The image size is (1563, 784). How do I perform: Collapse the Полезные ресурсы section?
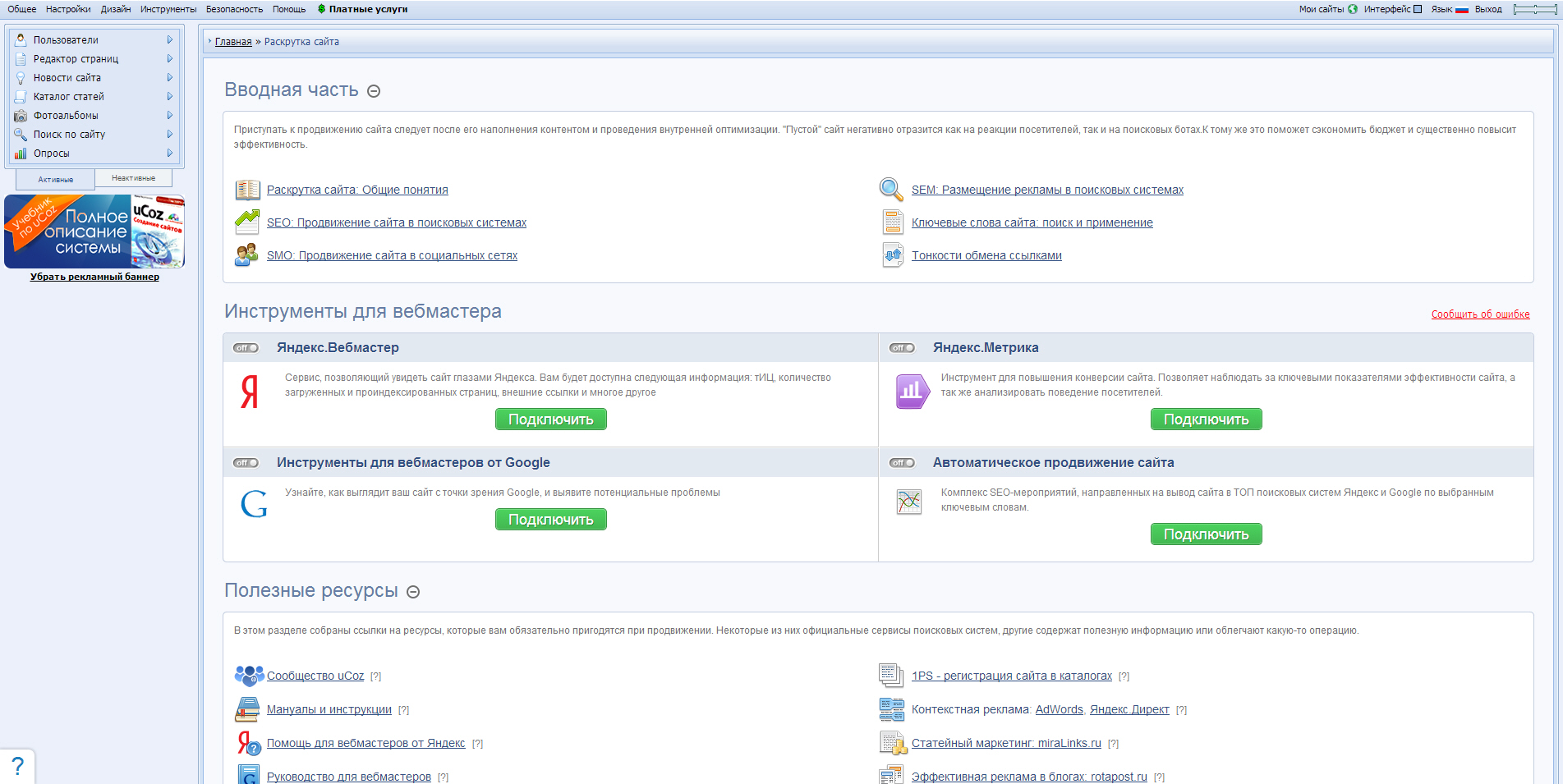click(413, 592)
